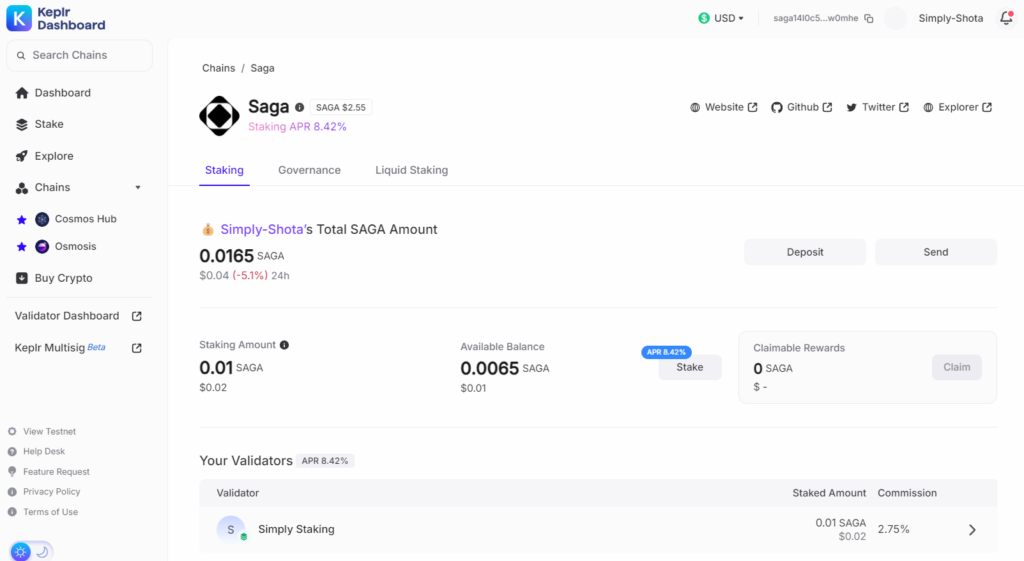Toggle the light/dark theme switch

[31, 551]
